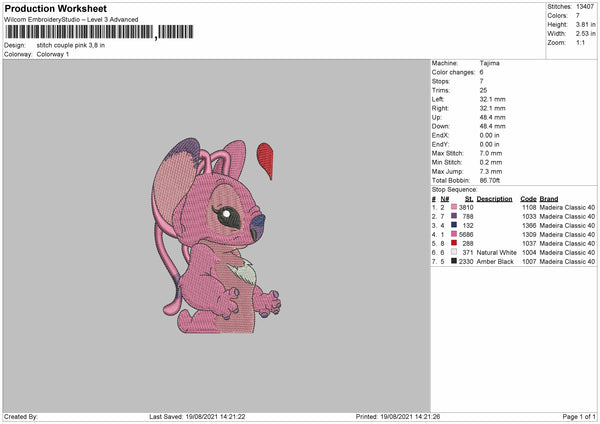Screen dimensions: 600x424
Task: Click the Colors value '7' in header
Action: [x=578, y=16]
